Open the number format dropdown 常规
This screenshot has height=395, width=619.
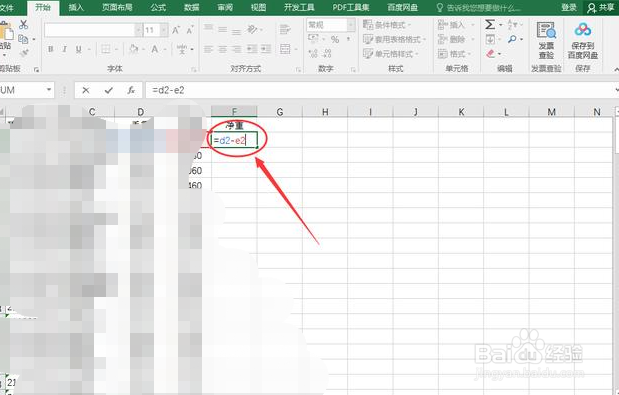coord(351,25)
